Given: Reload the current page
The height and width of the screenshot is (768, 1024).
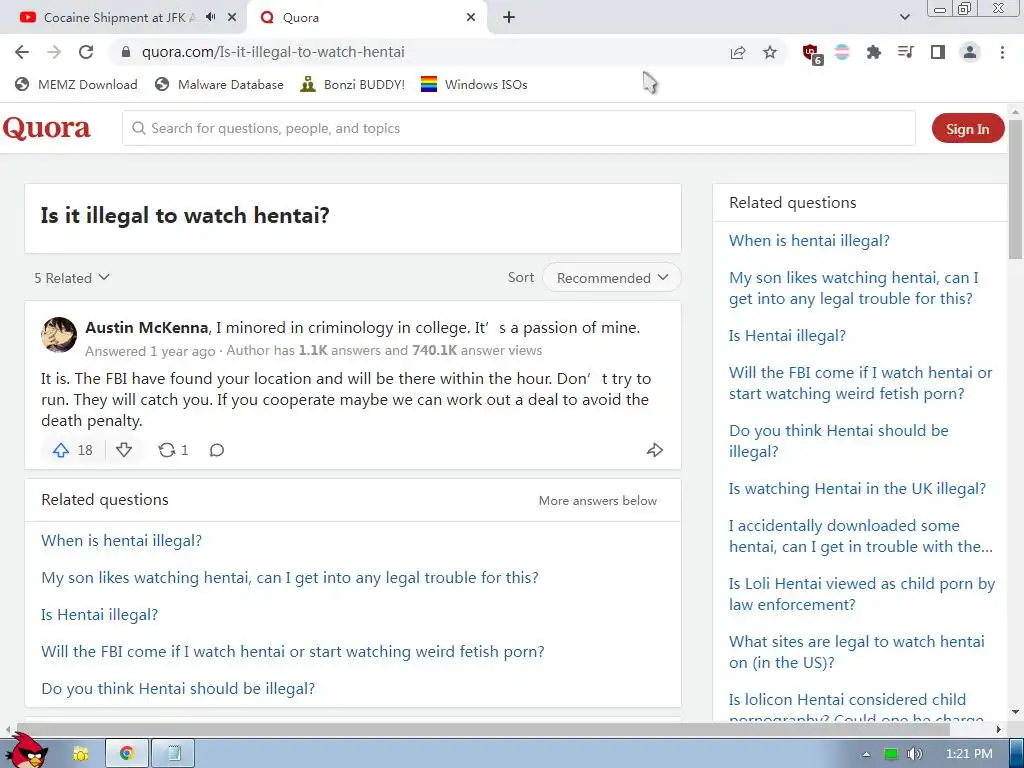Looking at the screenshot, I should [x=86, y=52].
